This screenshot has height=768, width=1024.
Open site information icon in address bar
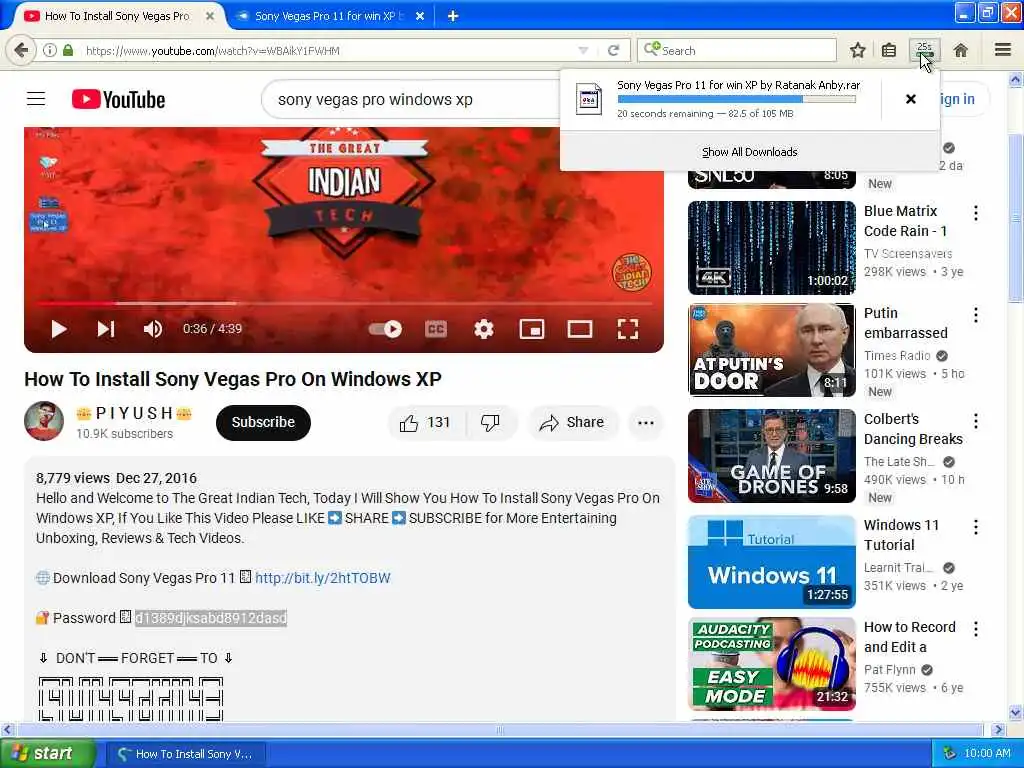tap(50, 50)
